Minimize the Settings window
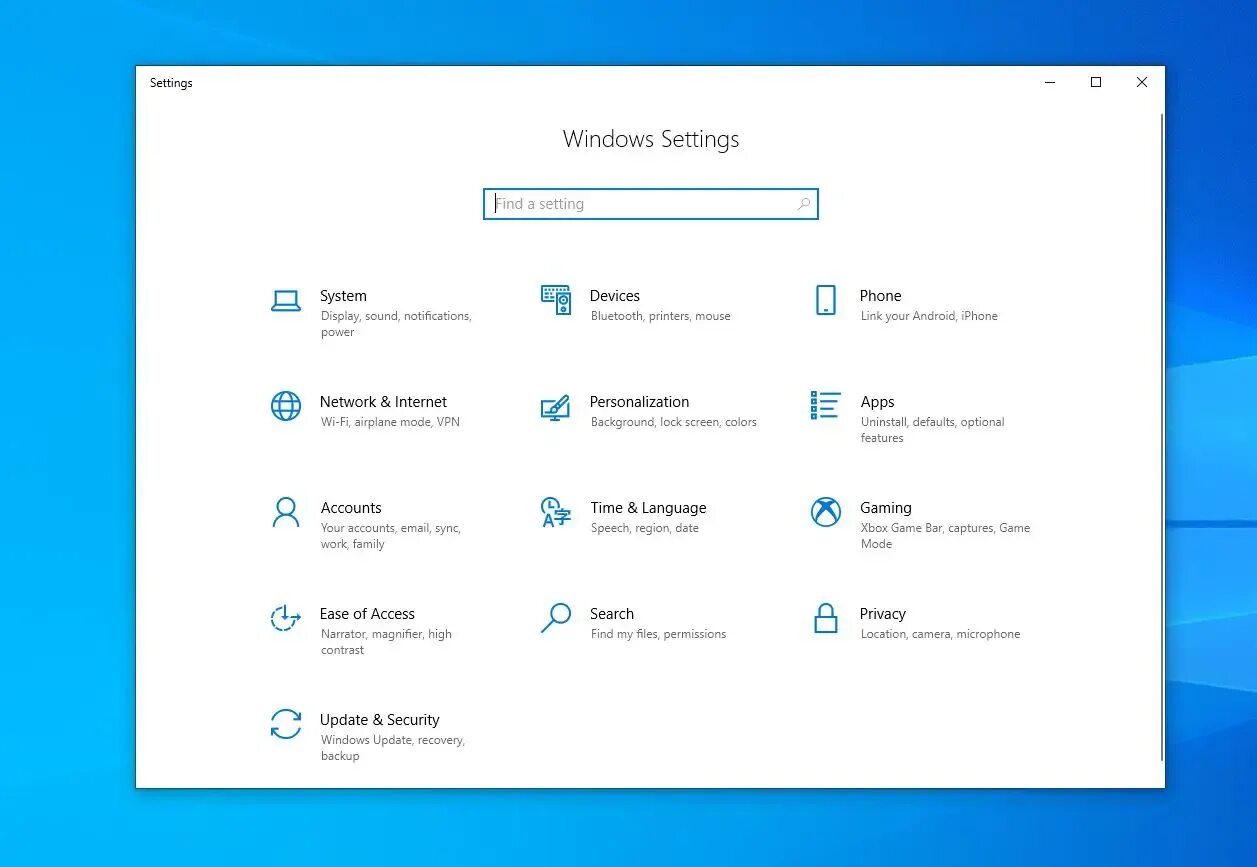Viewport: 1257px width, 867px height. point(1050,83)
